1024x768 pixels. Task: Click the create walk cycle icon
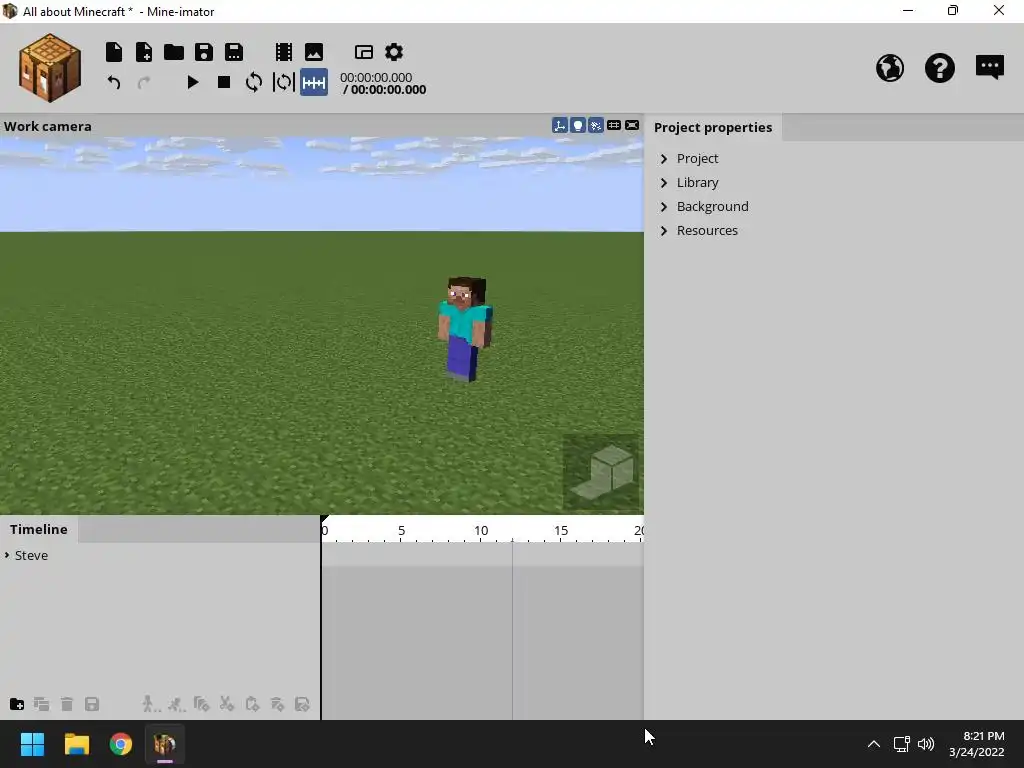point(151,704)
